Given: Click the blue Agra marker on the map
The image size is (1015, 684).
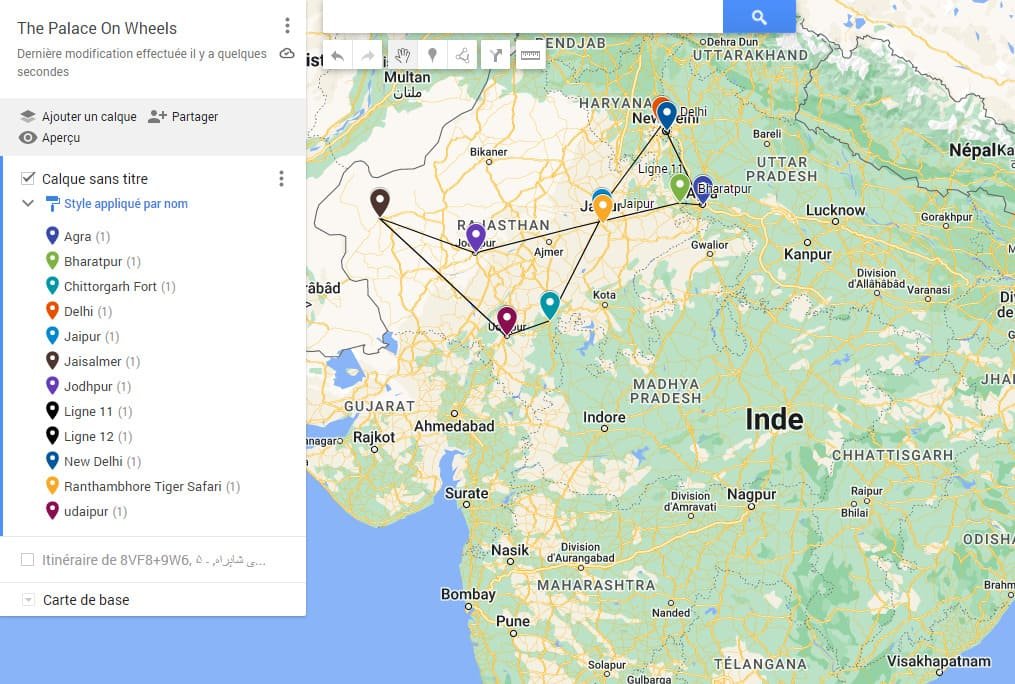Looking at the screenshot, I should (x=703, y=190).
